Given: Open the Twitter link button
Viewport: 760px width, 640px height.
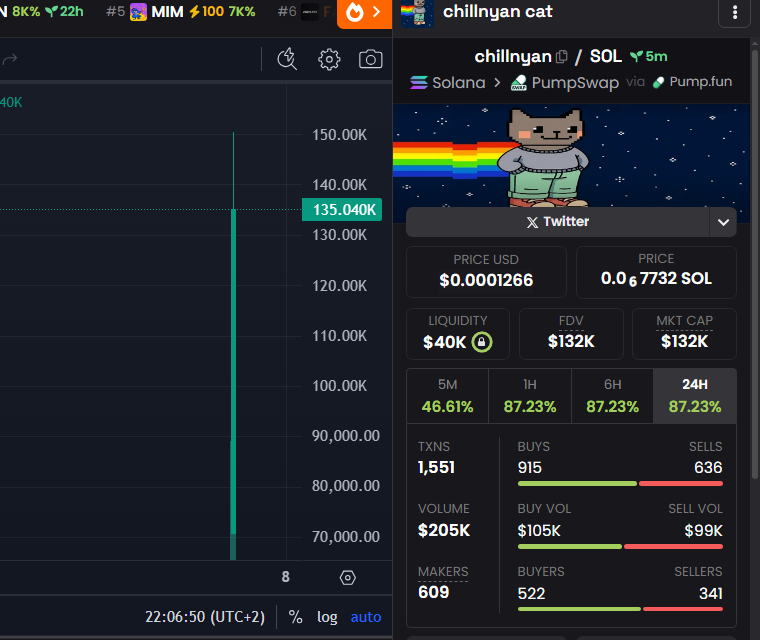Looking at the screenshot, I should click(557, 222).
